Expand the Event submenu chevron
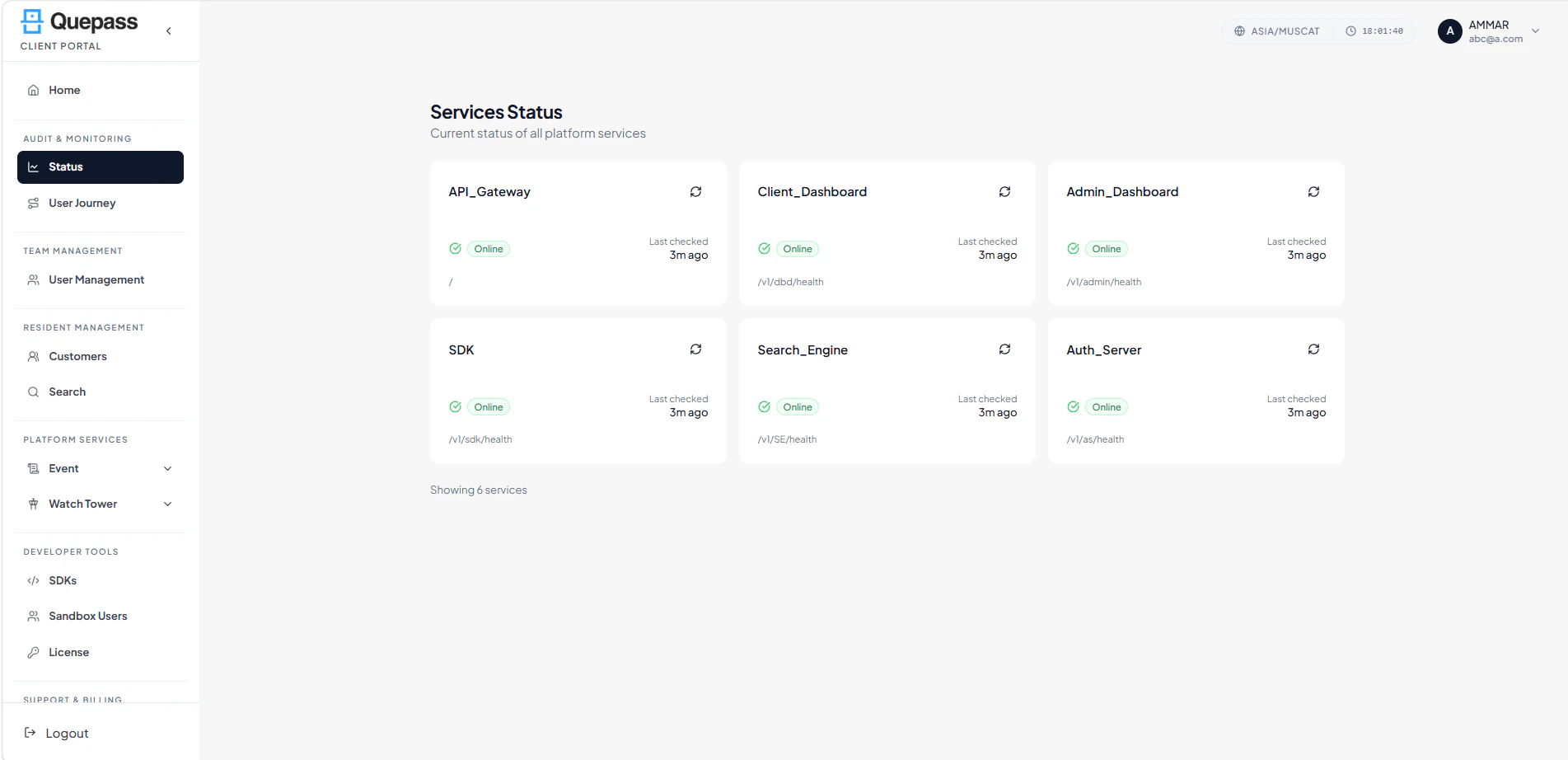The image size is (1568, 760). pos(168,468)
